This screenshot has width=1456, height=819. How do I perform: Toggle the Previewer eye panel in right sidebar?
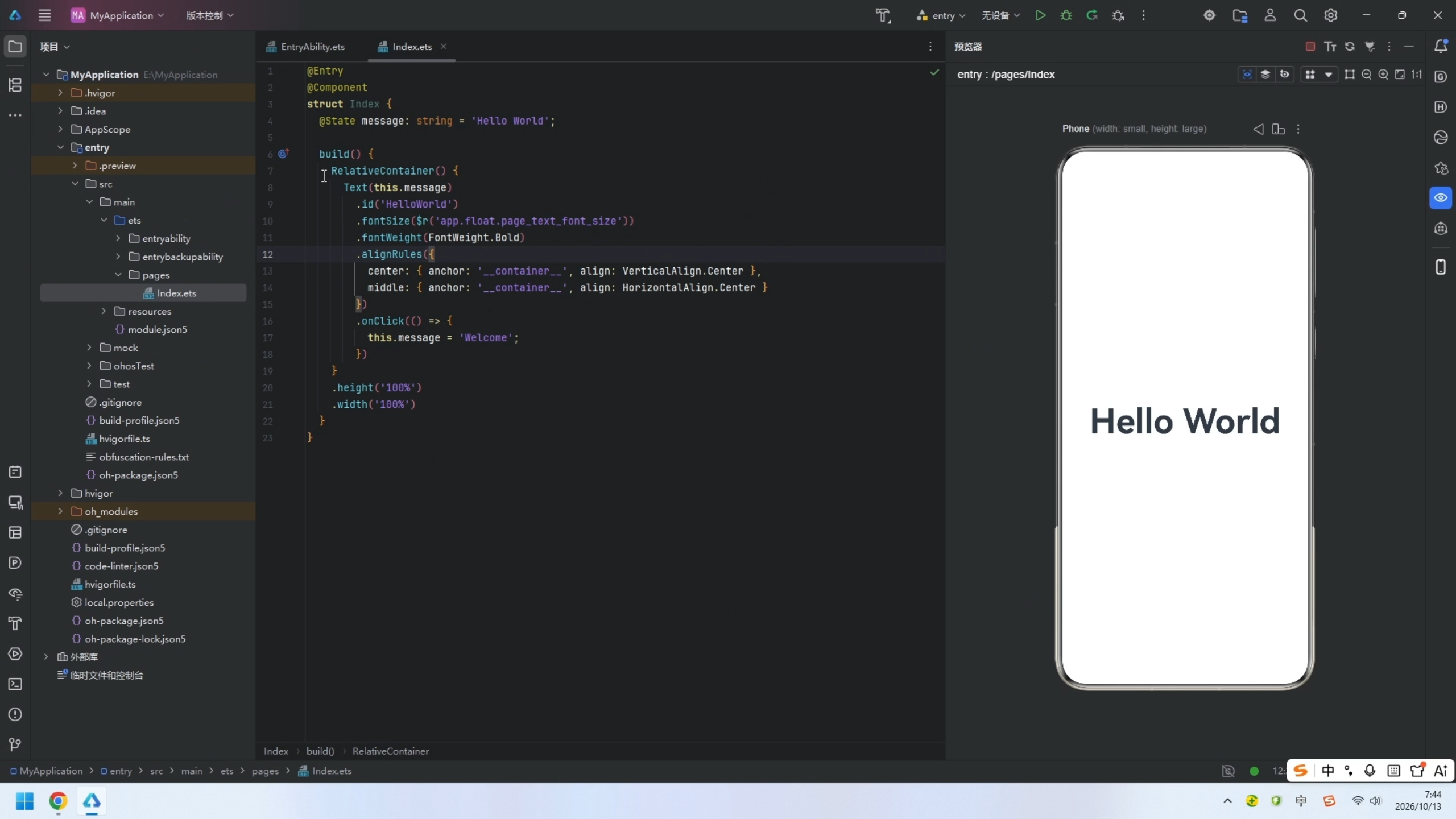point(1441,198)
